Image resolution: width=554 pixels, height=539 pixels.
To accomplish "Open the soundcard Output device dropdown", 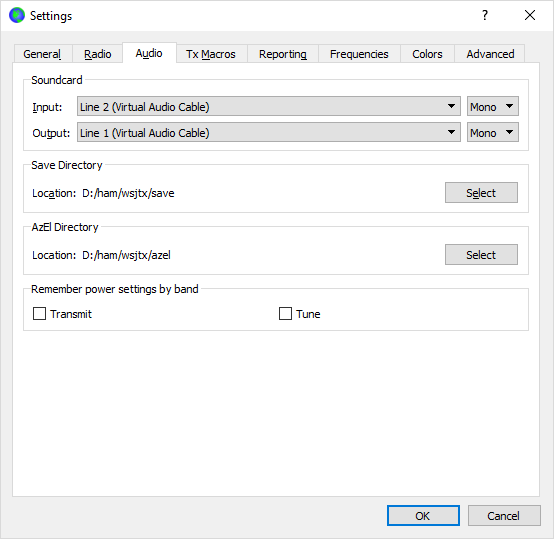I will point(269,132).
